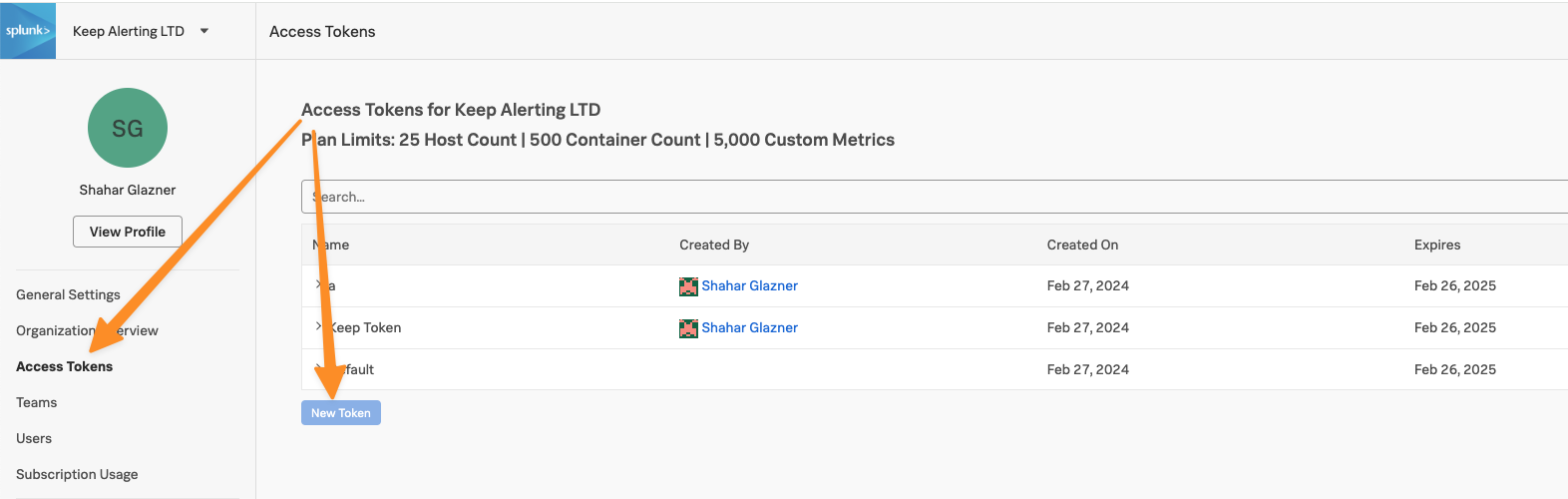Sort by the Created On column header
This screenshot has height=499, width=1568.
[1082, 245]
